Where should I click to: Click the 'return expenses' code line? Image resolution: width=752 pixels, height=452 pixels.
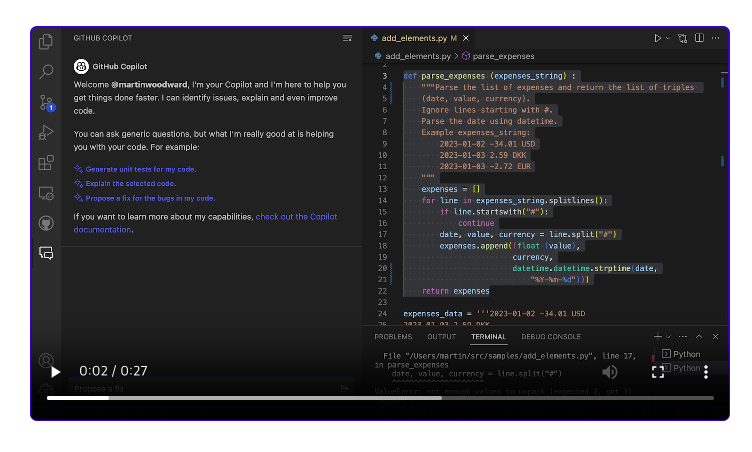(x=455, y=291)
